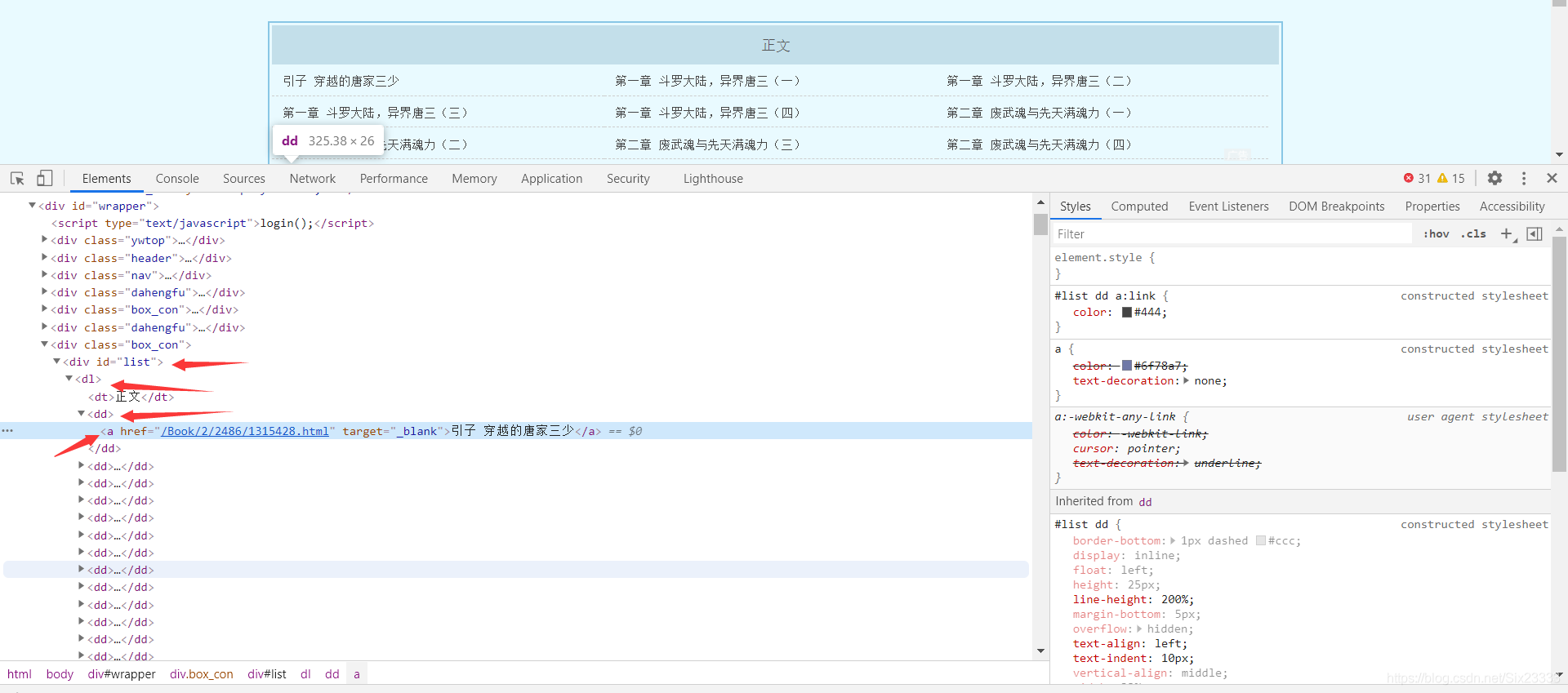Click the three-dot row actions next to selected node
The height and width of the screenshot is (693, 1568).
(x=7, y=431)
